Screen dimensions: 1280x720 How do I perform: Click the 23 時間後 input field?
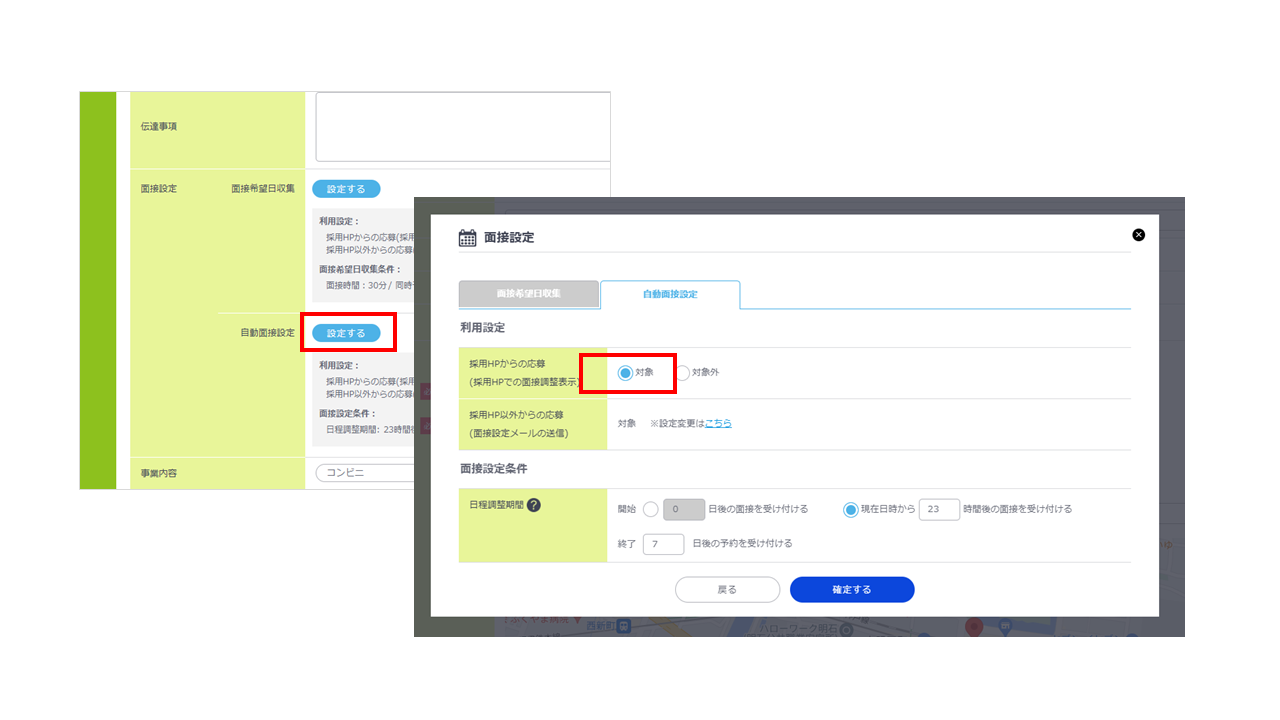tap(939, 509)
